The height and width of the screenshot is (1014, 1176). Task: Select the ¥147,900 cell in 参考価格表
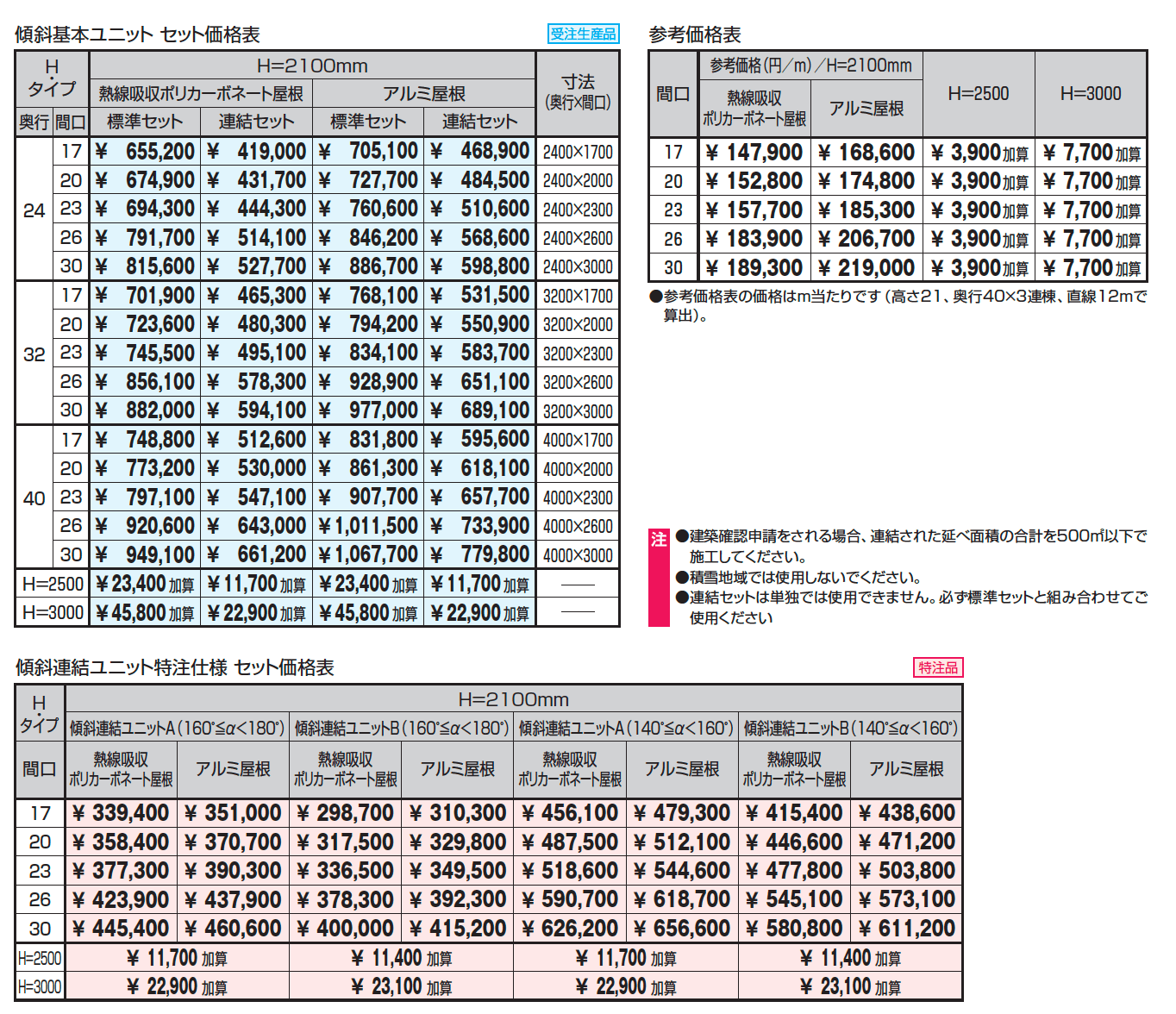(x=754, y=152)
